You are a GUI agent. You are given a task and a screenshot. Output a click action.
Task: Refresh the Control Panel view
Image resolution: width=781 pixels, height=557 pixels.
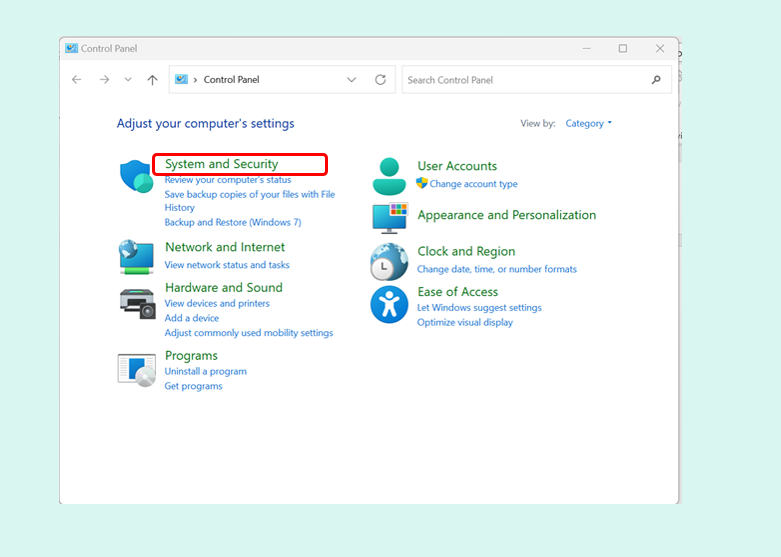(381, 80)
